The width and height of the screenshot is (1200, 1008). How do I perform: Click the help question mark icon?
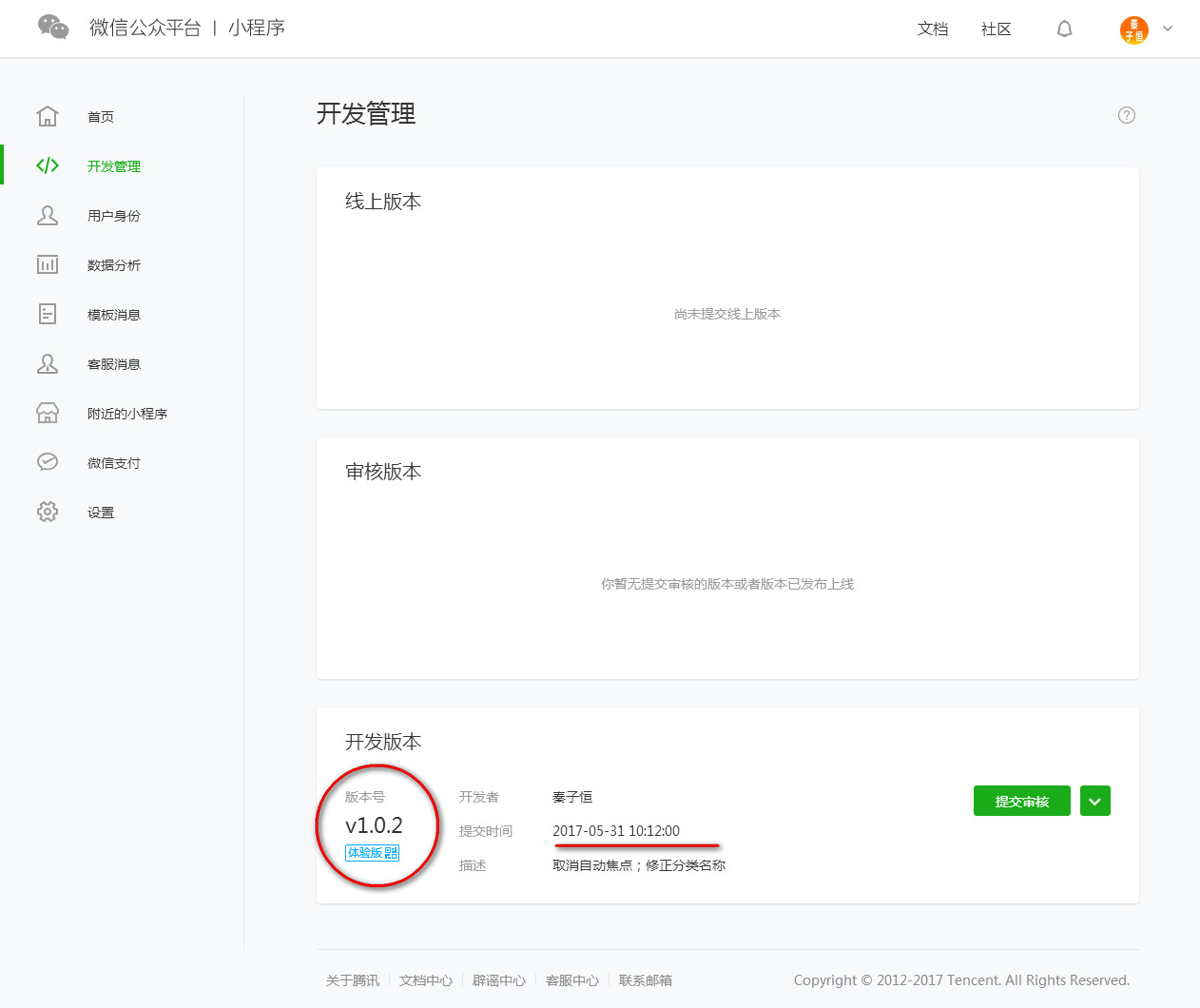(1127, 115)
